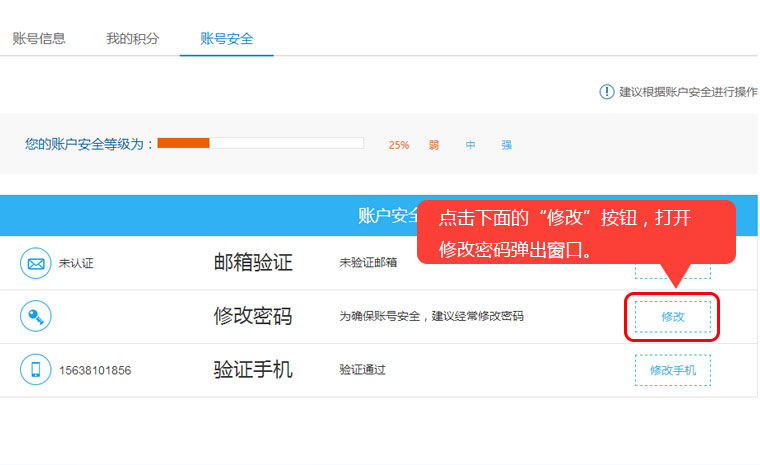
Task: Switch to the 我的积分 tab
Action: 132,39
